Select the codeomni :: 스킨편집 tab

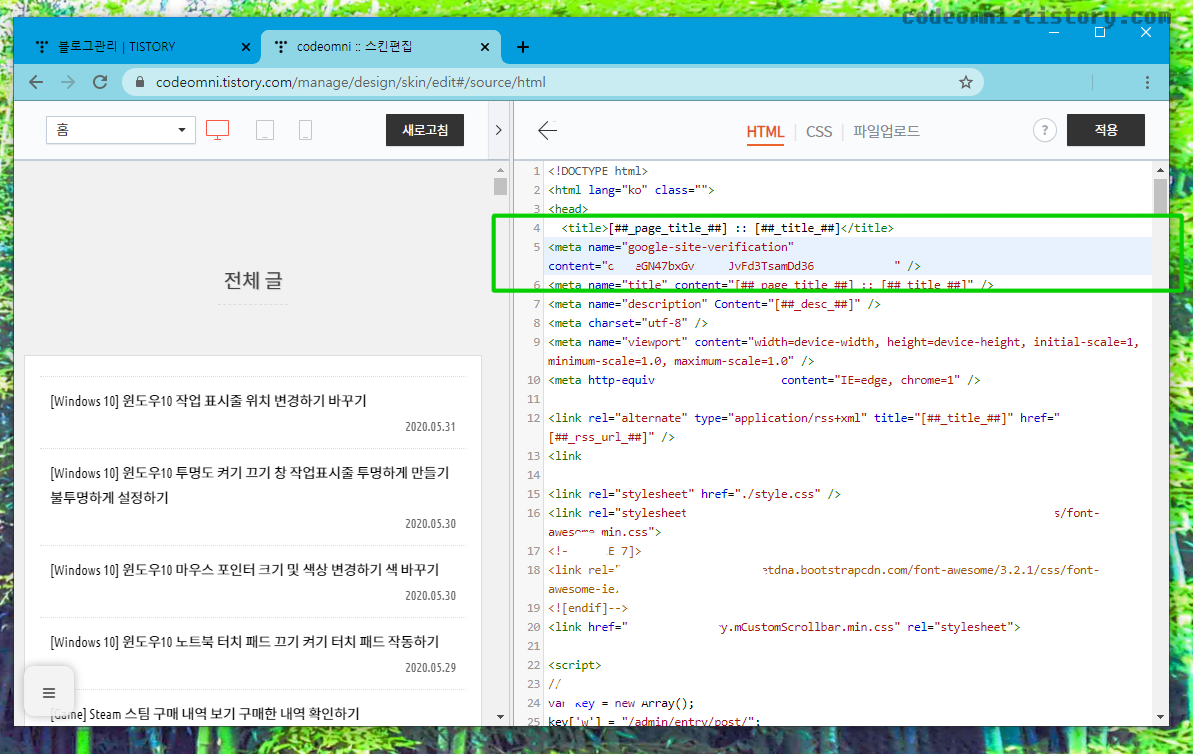tap(354, 46)
